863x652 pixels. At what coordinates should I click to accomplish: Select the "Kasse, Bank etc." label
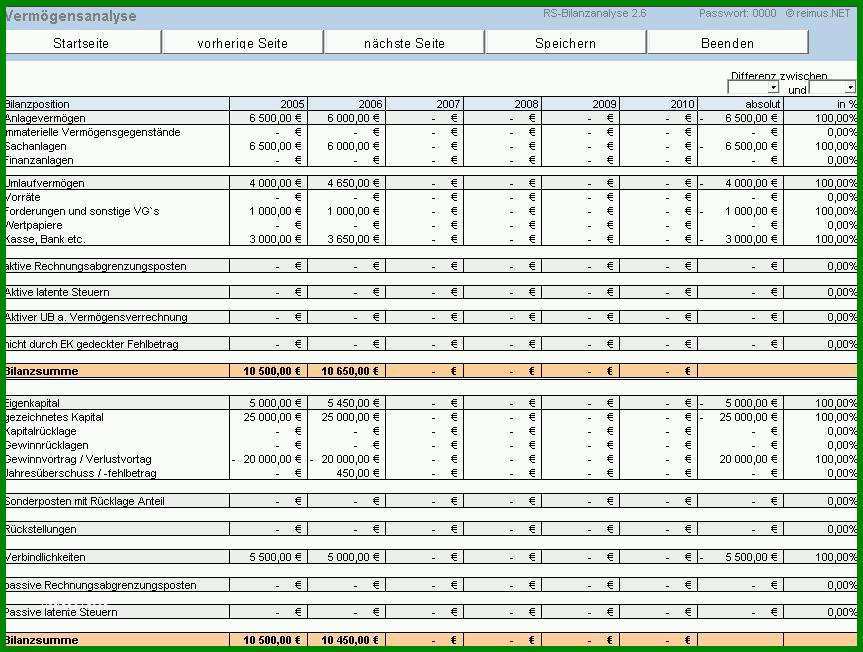[x=45, y=239]
